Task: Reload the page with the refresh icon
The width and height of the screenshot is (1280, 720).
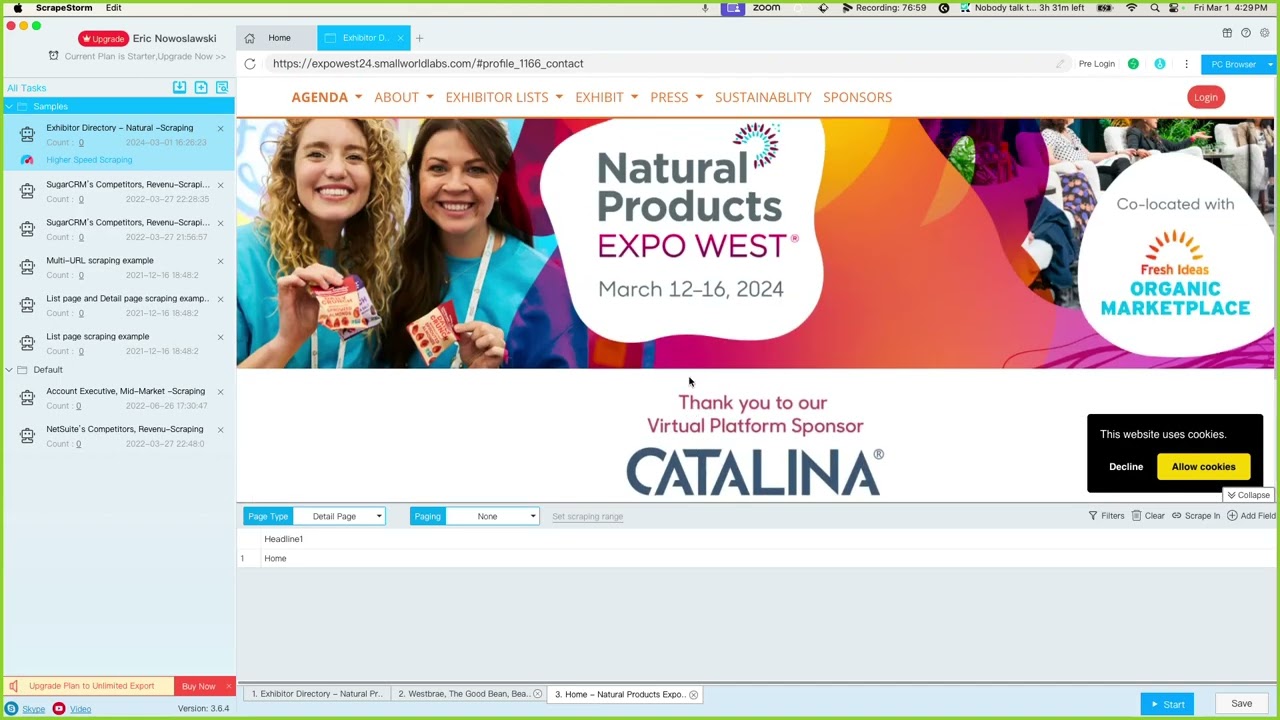Action: coord(250,64)
